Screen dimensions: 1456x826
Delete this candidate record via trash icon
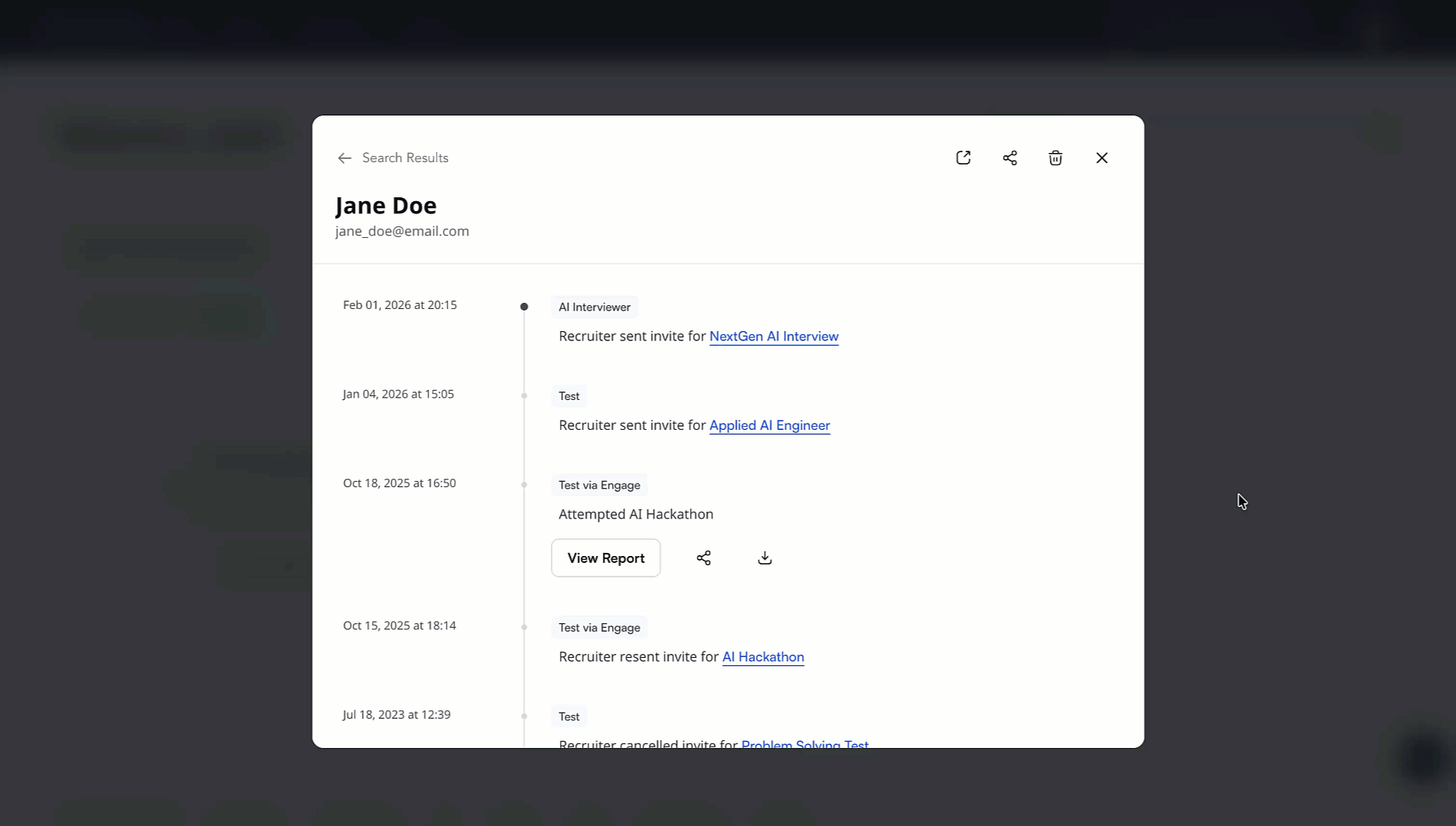(x=1055, y=158)
